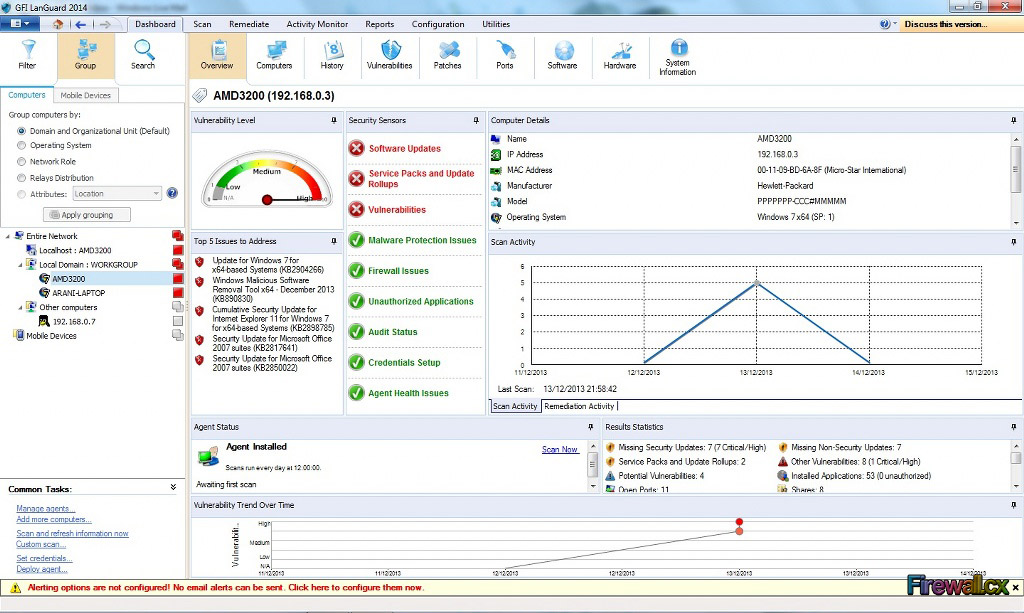The height and width of the screenshot is (613, 1024).
Task: Switch to the Remediation Activity tab
Action: pos(579,406)
